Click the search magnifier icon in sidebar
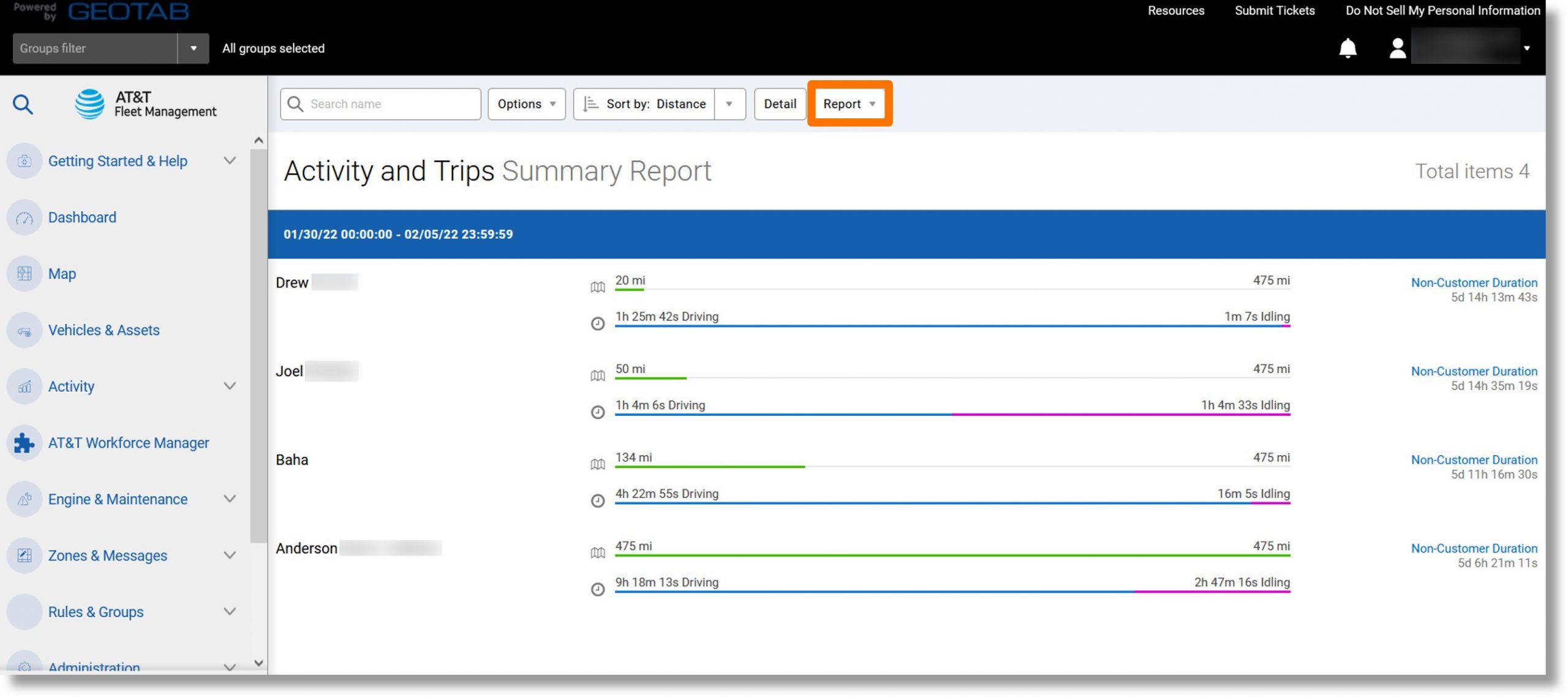Image resolution: width=1568 pixels, height=697 pixels. click(x=24, y=103)
